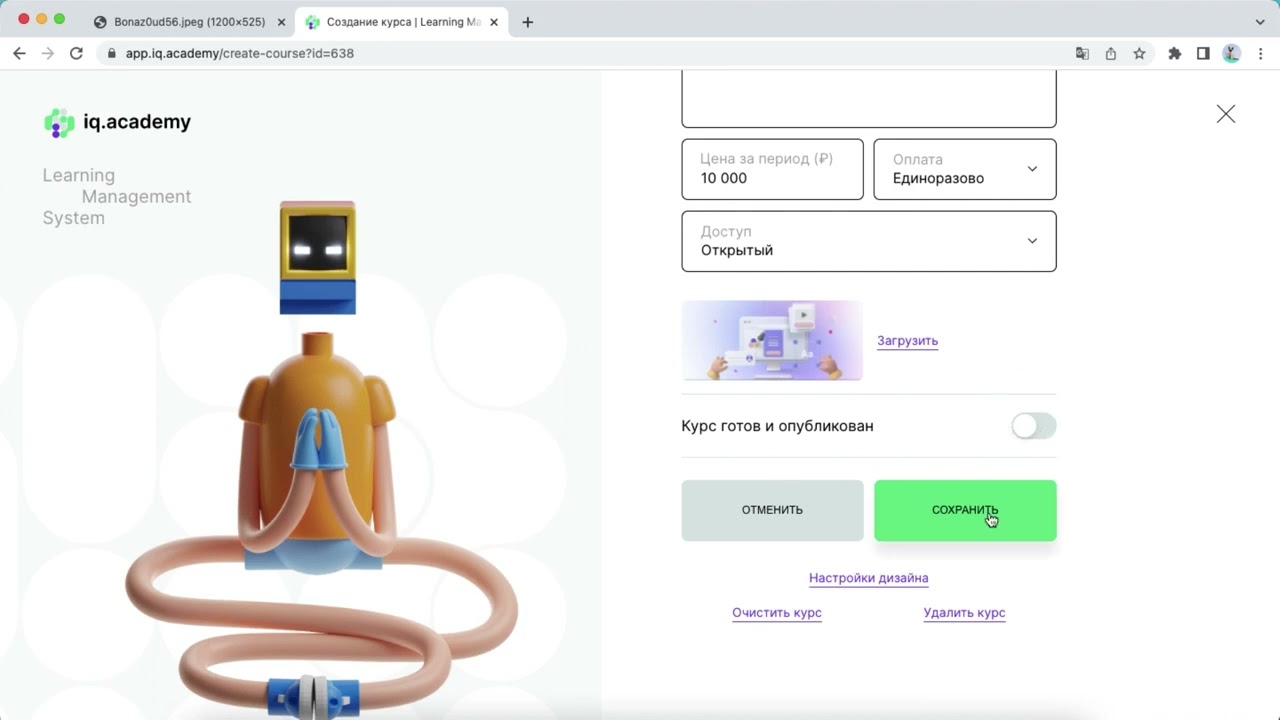Open the Chrome profile avatar
This screenshot has width=1280, height=720.
click(x=1231, y=53)
